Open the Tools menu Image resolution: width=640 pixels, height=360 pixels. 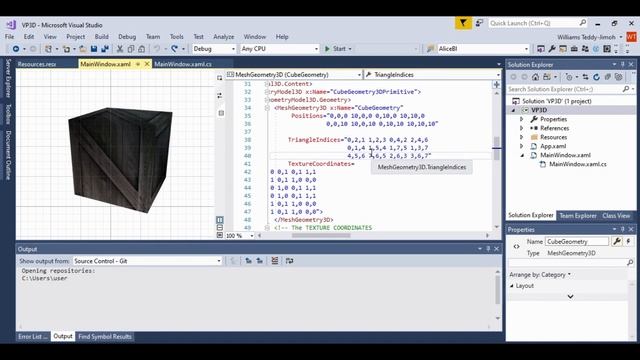[x=177, y=37]
